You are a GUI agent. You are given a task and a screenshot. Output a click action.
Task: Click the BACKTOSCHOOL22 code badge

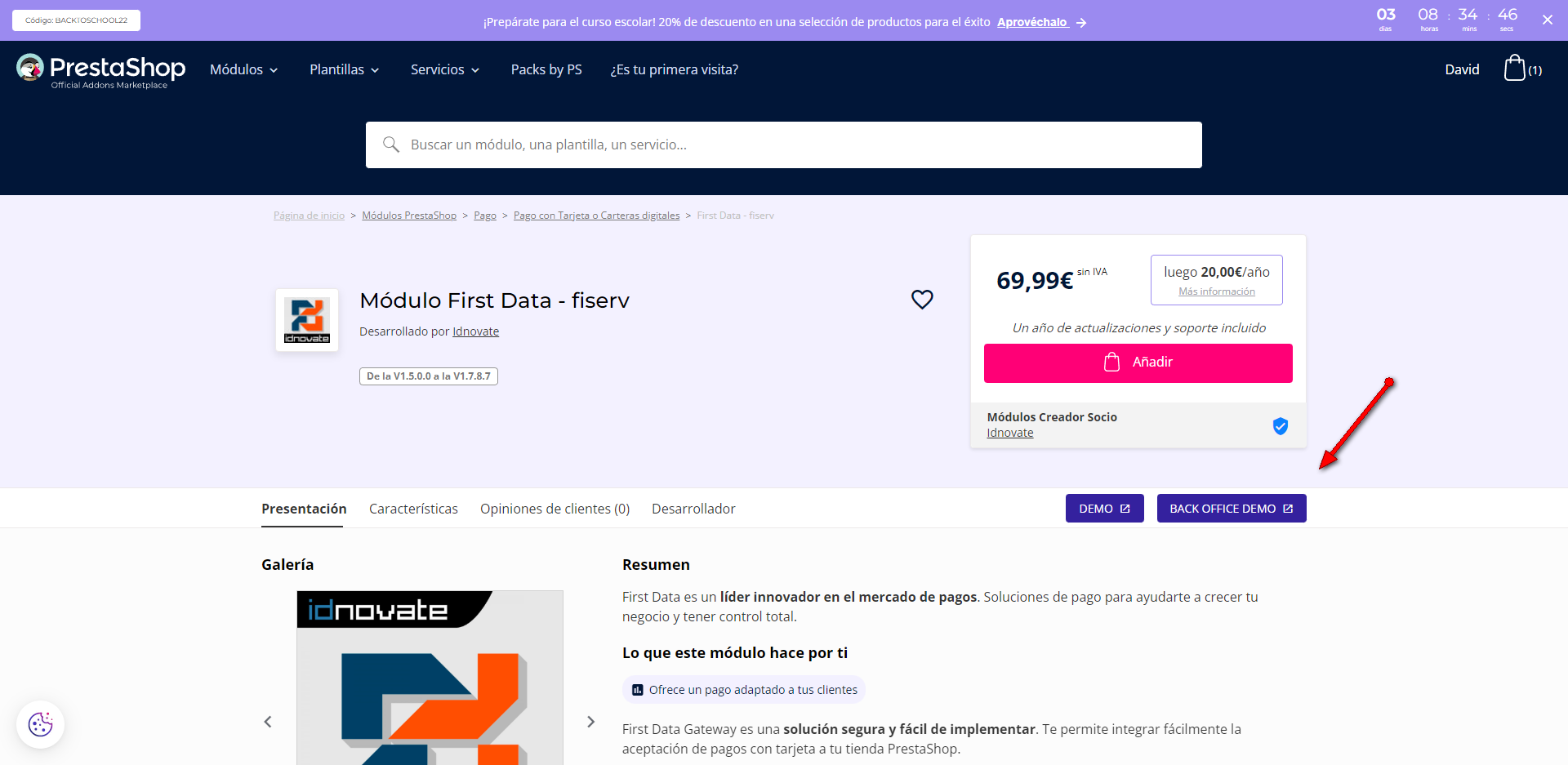(76, 20)
